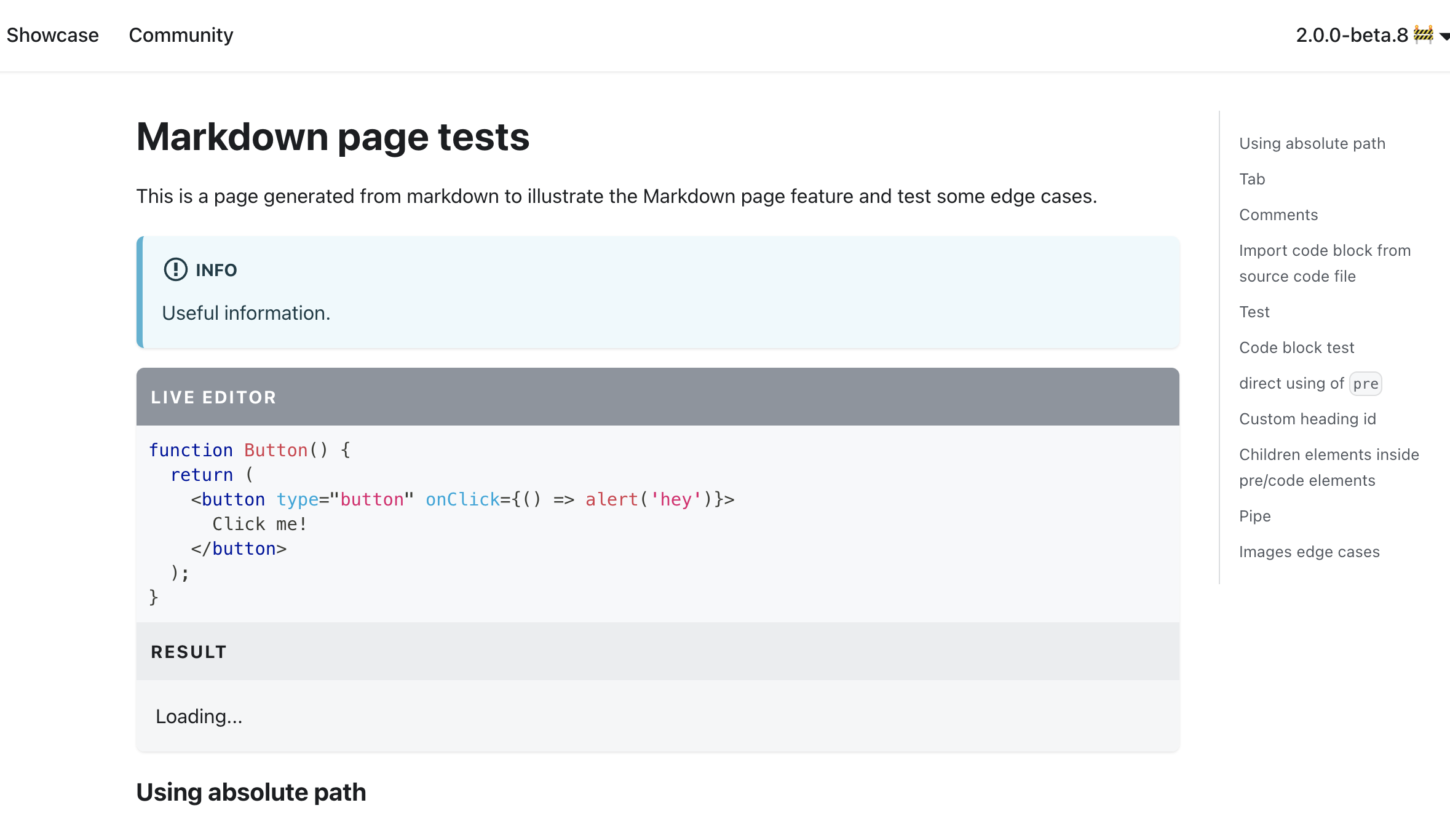Navigate to Custom heading id link
The width and height of the screenshot is (1450, 840).
pyautogui.click(x=1307, y=419)
